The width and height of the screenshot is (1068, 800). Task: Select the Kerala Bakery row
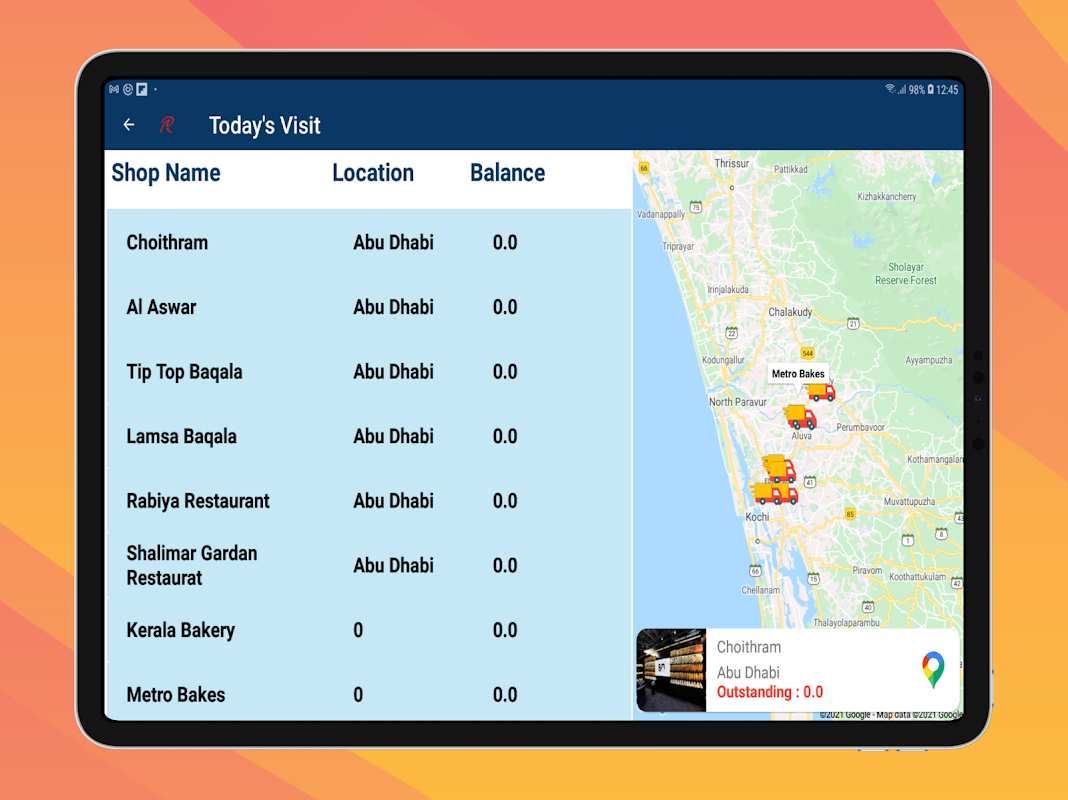pos(368,630)
